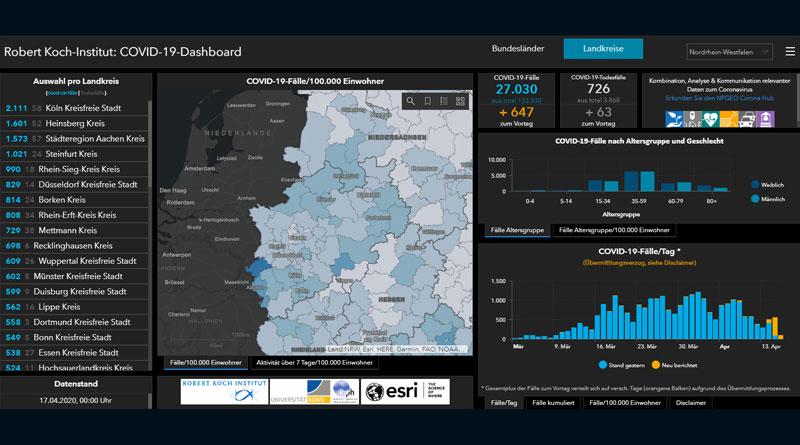Open the basemap gallery grid icon
This screenshot has width=800, height=445.
click(x=461, y=101)
